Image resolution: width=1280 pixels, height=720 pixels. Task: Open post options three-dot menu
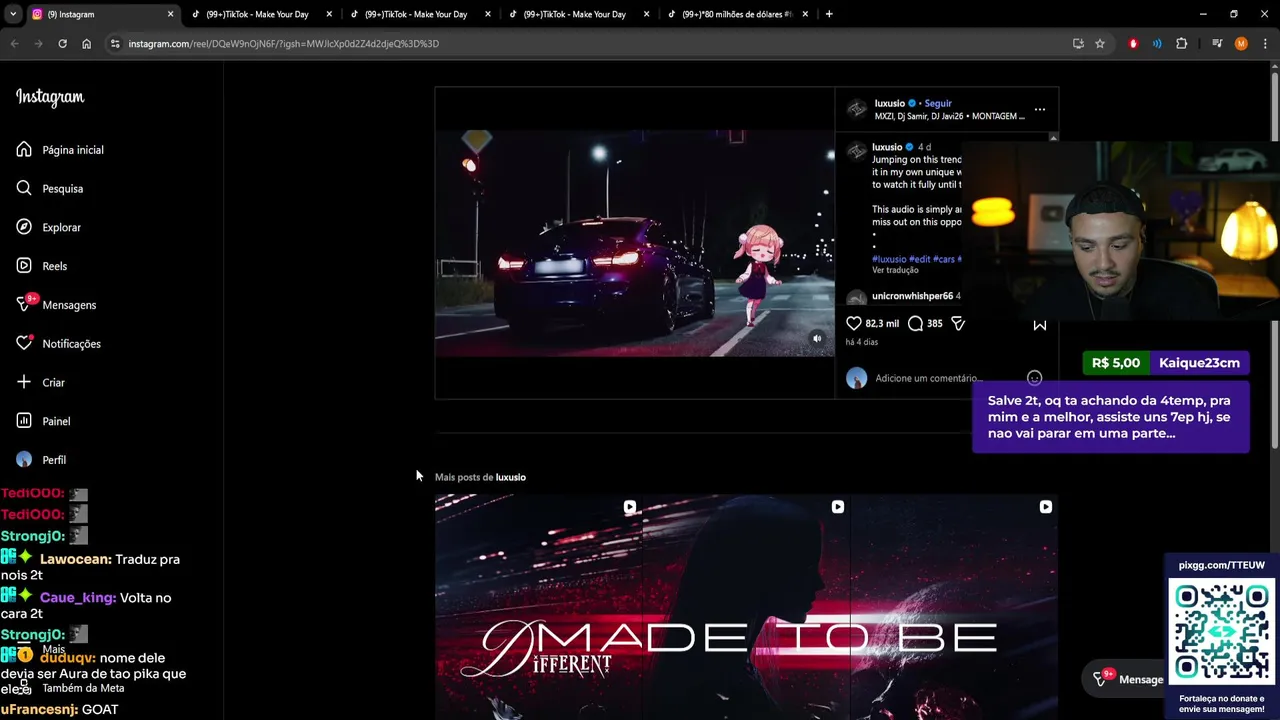point(1040,109)
